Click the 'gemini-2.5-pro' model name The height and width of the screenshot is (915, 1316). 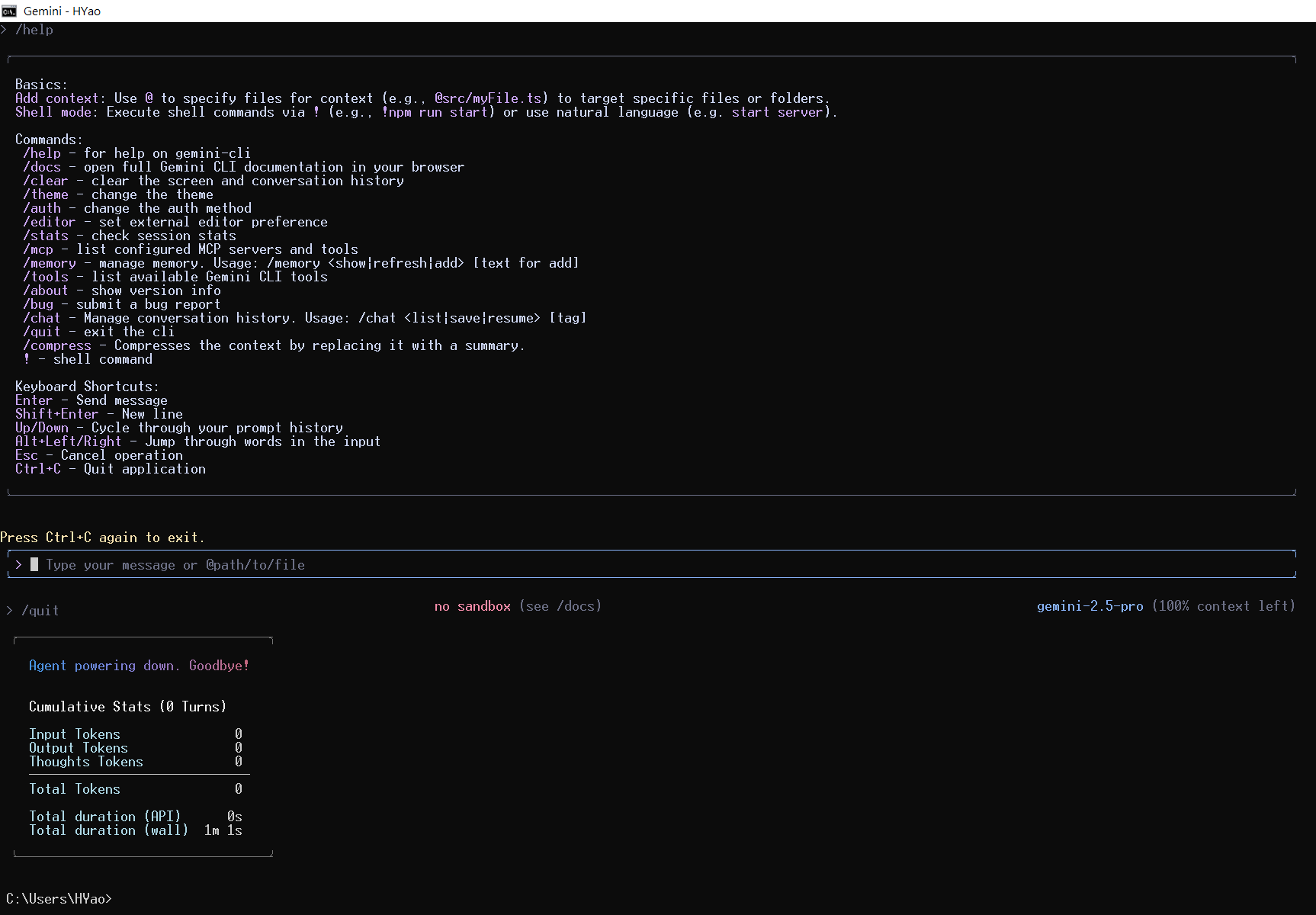coord(1090,606)
